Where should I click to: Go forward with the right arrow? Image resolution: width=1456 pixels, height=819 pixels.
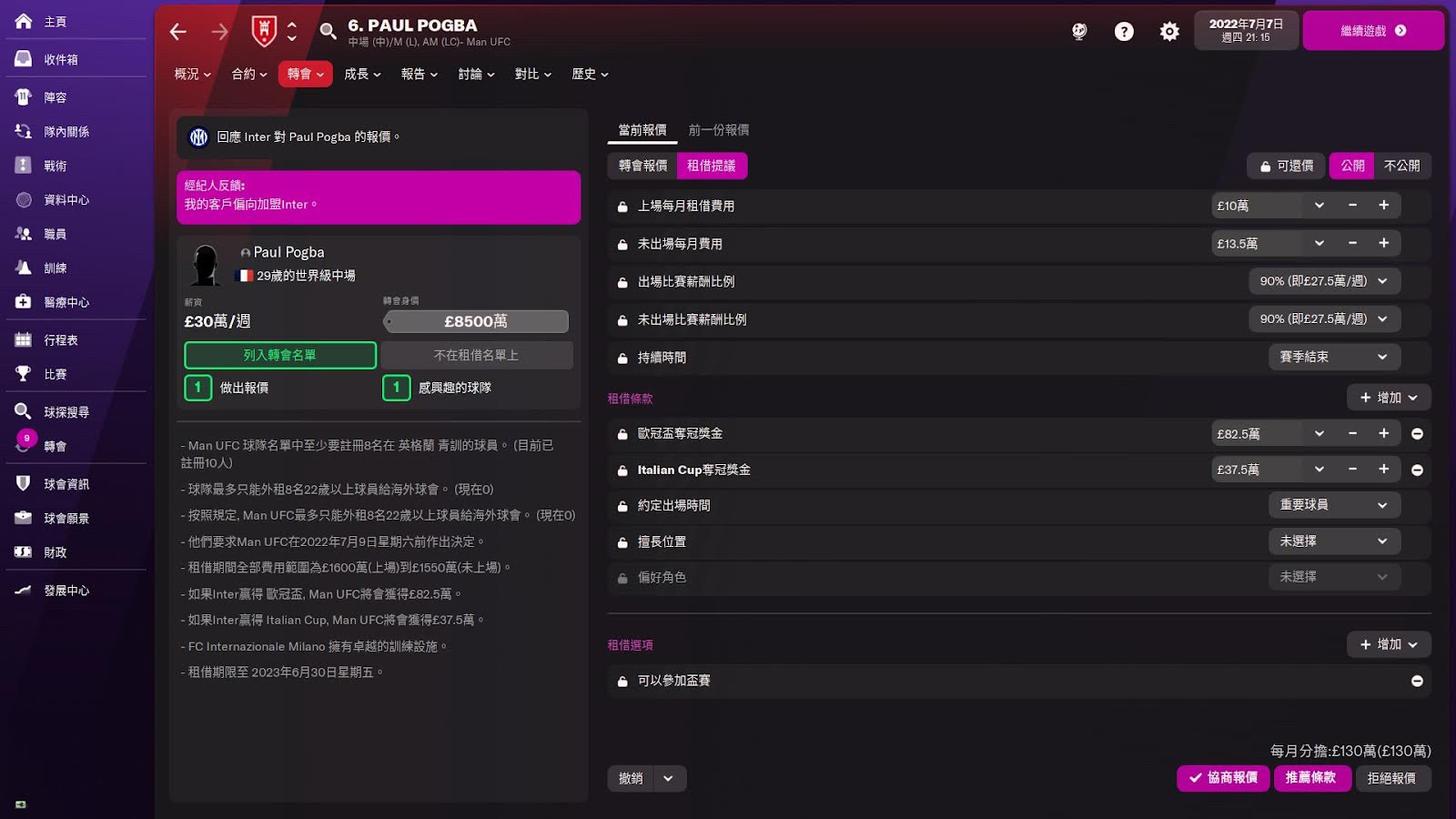coord(220,32)
